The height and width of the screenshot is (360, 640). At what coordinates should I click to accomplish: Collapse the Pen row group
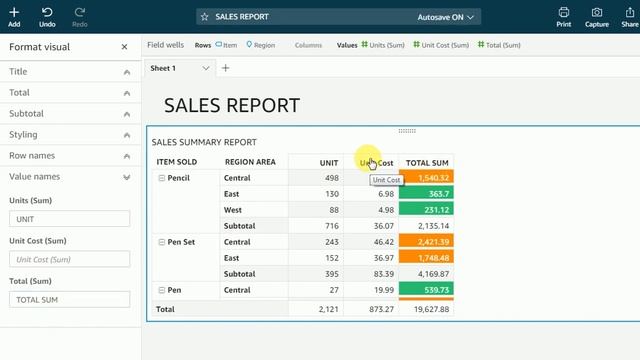pyautogui.click(x=162, y=290)
